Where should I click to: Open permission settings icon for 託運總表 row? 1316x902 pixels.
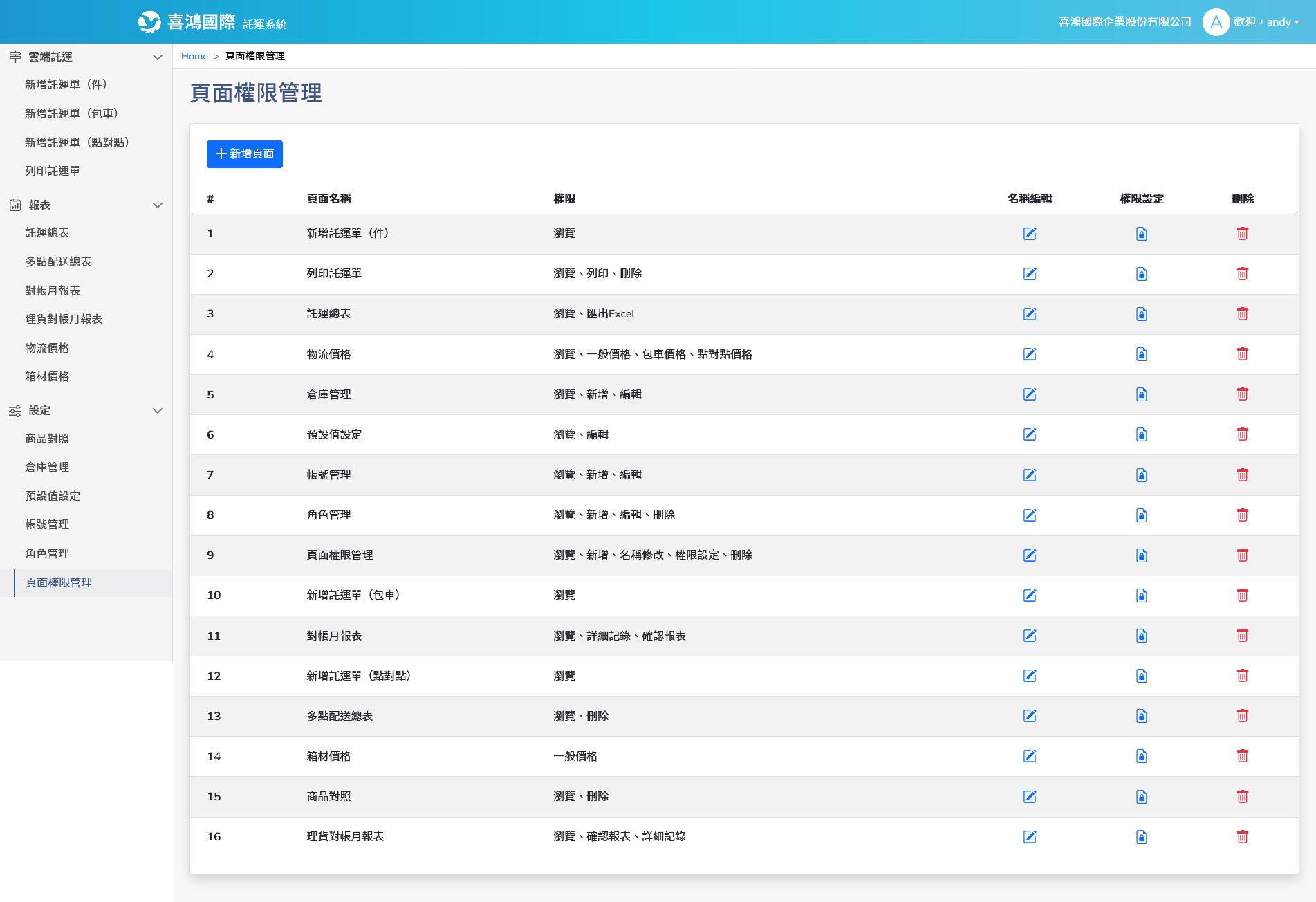coord(1141,314)
